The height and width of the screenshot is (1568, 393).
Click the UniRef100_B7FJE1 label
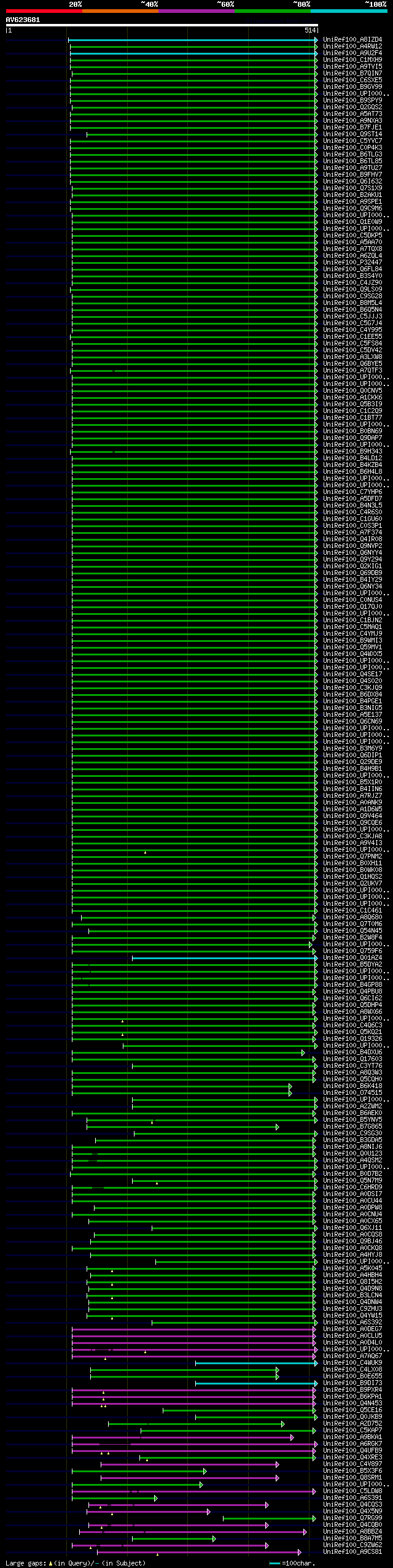352,128
